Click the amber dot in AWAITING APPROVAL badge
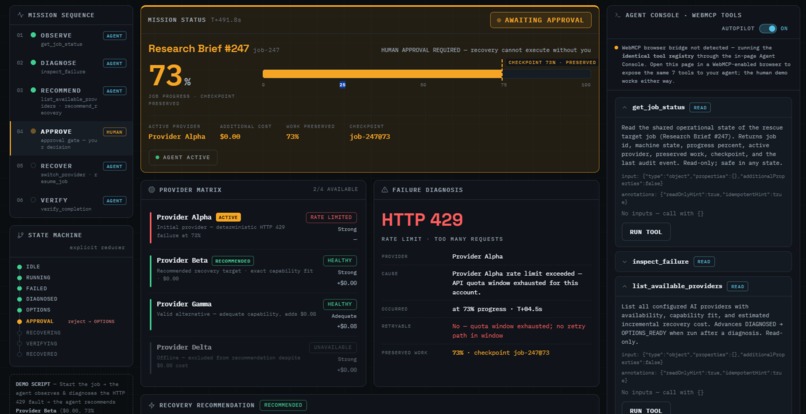This screenshot has height=414, width=806. tap(499, 21)
